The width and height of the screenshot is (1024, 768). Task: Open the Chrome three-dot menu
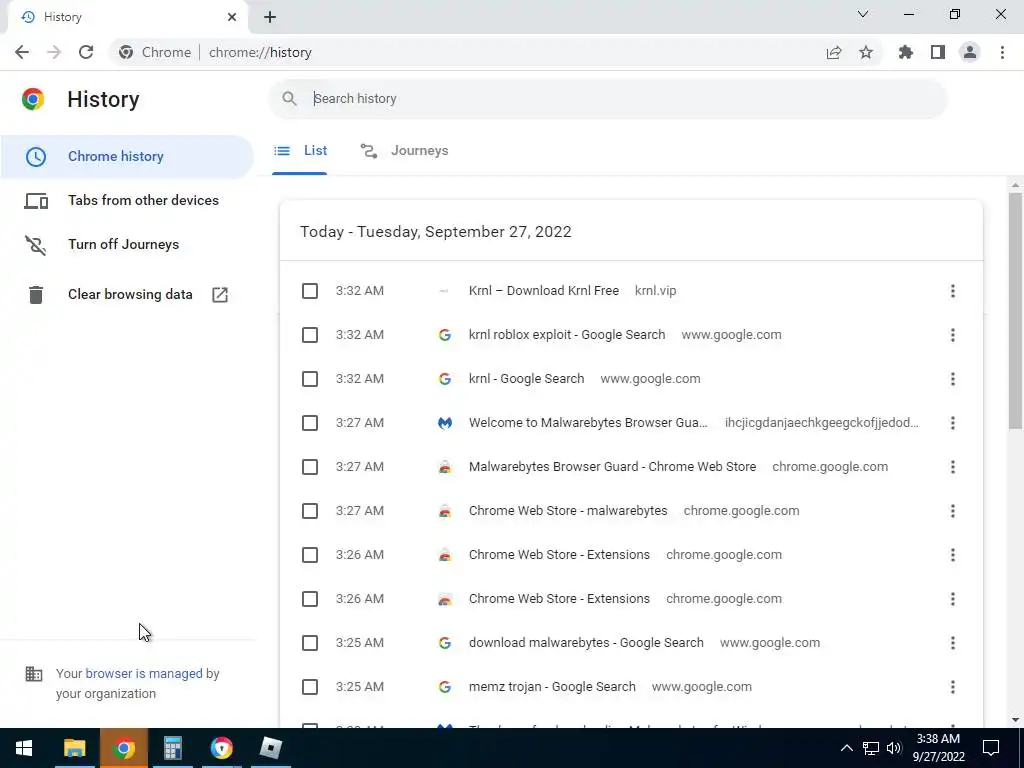(x=1002, y=52)
